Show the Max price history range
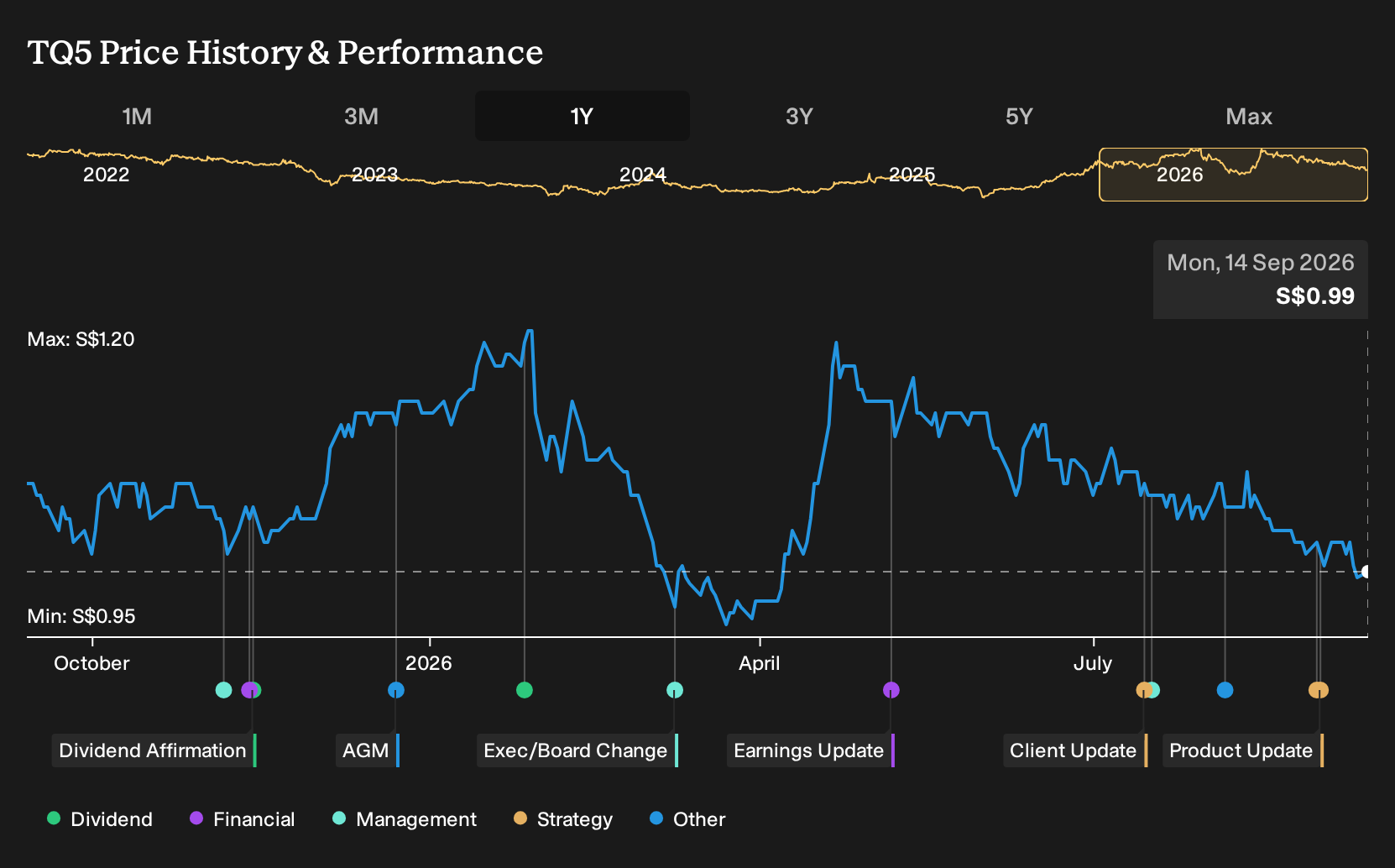The height and width of the screenshot is (868, 1395). click(1249, 116)
